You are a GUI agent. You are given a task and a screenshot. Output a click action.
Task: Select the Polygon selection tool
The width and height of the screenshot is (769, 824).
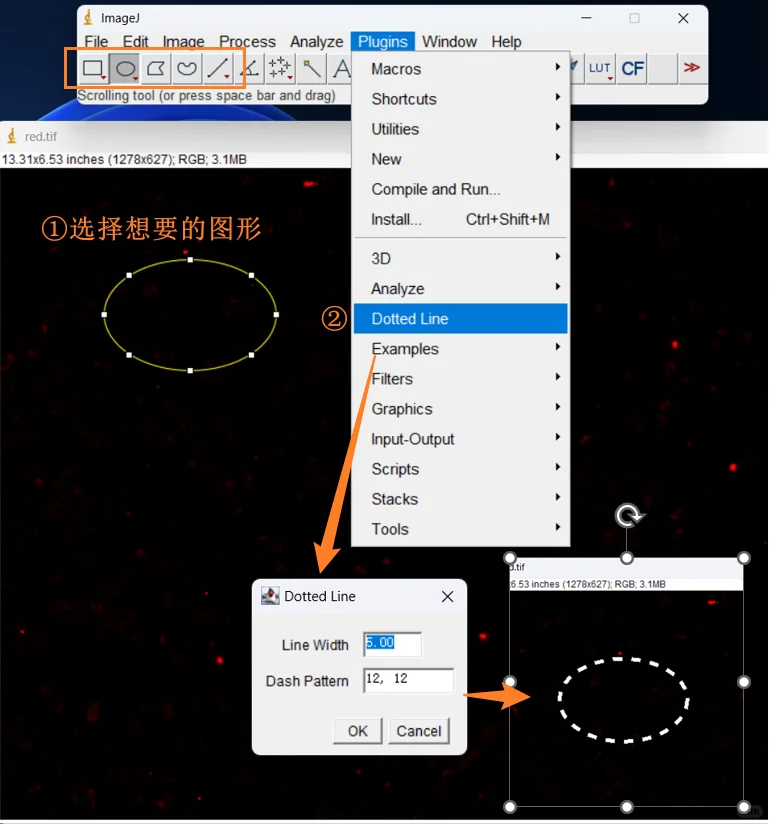[156, 68]
